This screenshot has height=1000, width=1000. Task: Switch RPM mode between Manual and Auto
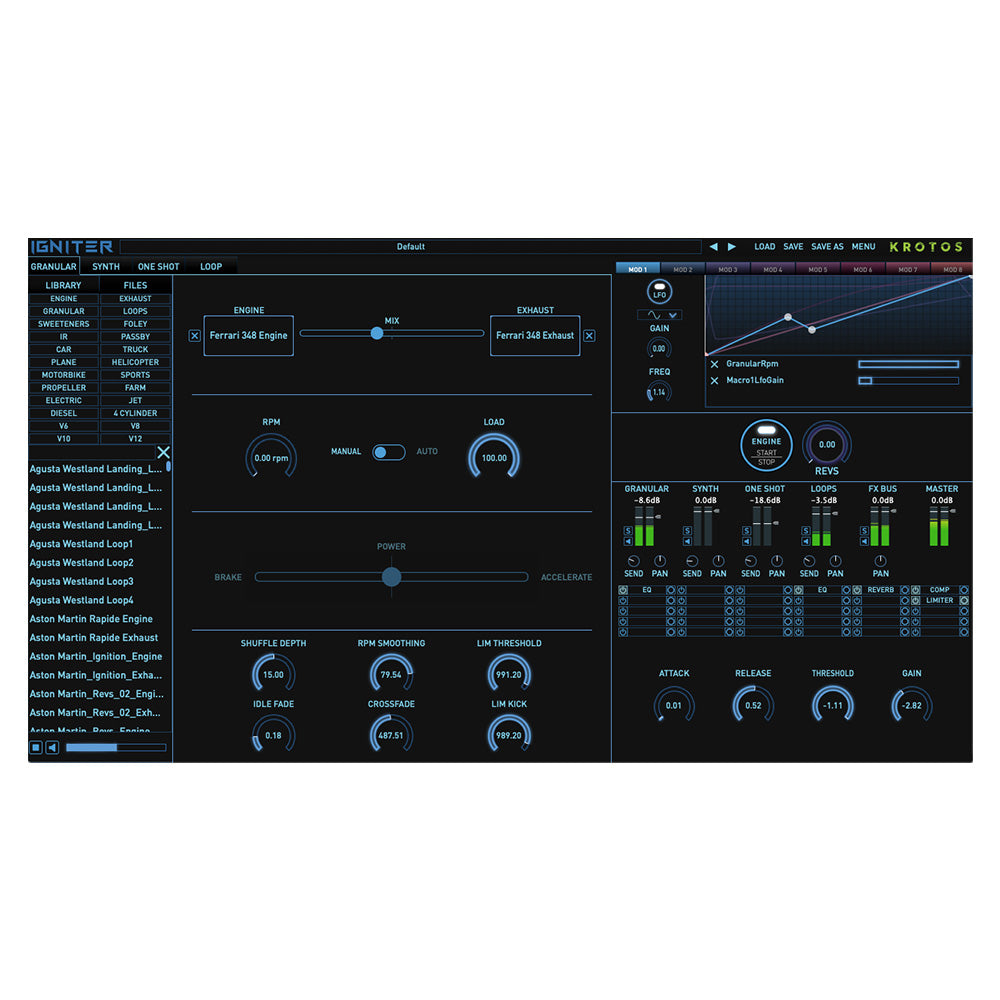point(388,452)
